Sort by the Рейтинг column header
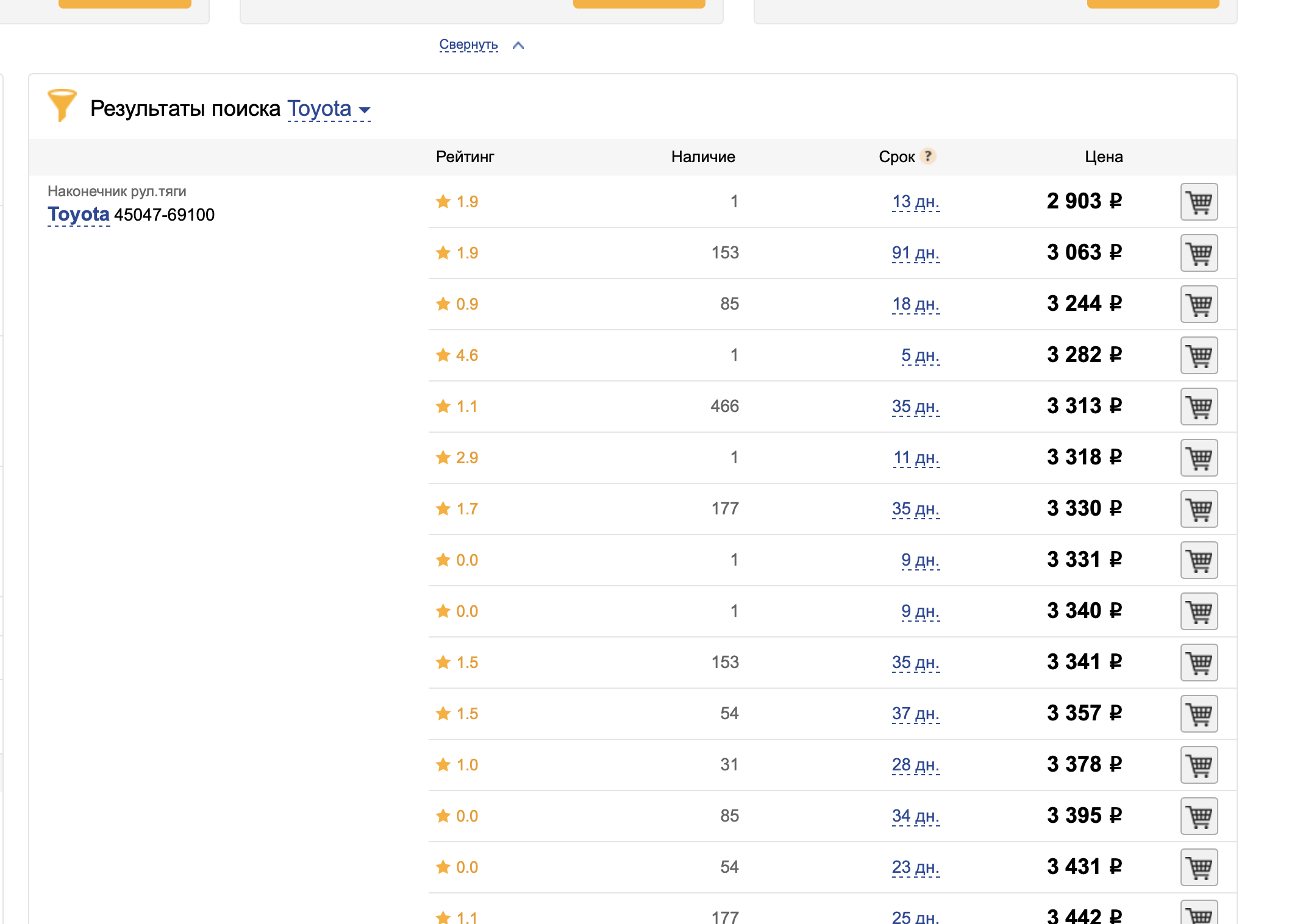Image resolution: width=1289 pixels, height=924 pixels. (465, 157)
